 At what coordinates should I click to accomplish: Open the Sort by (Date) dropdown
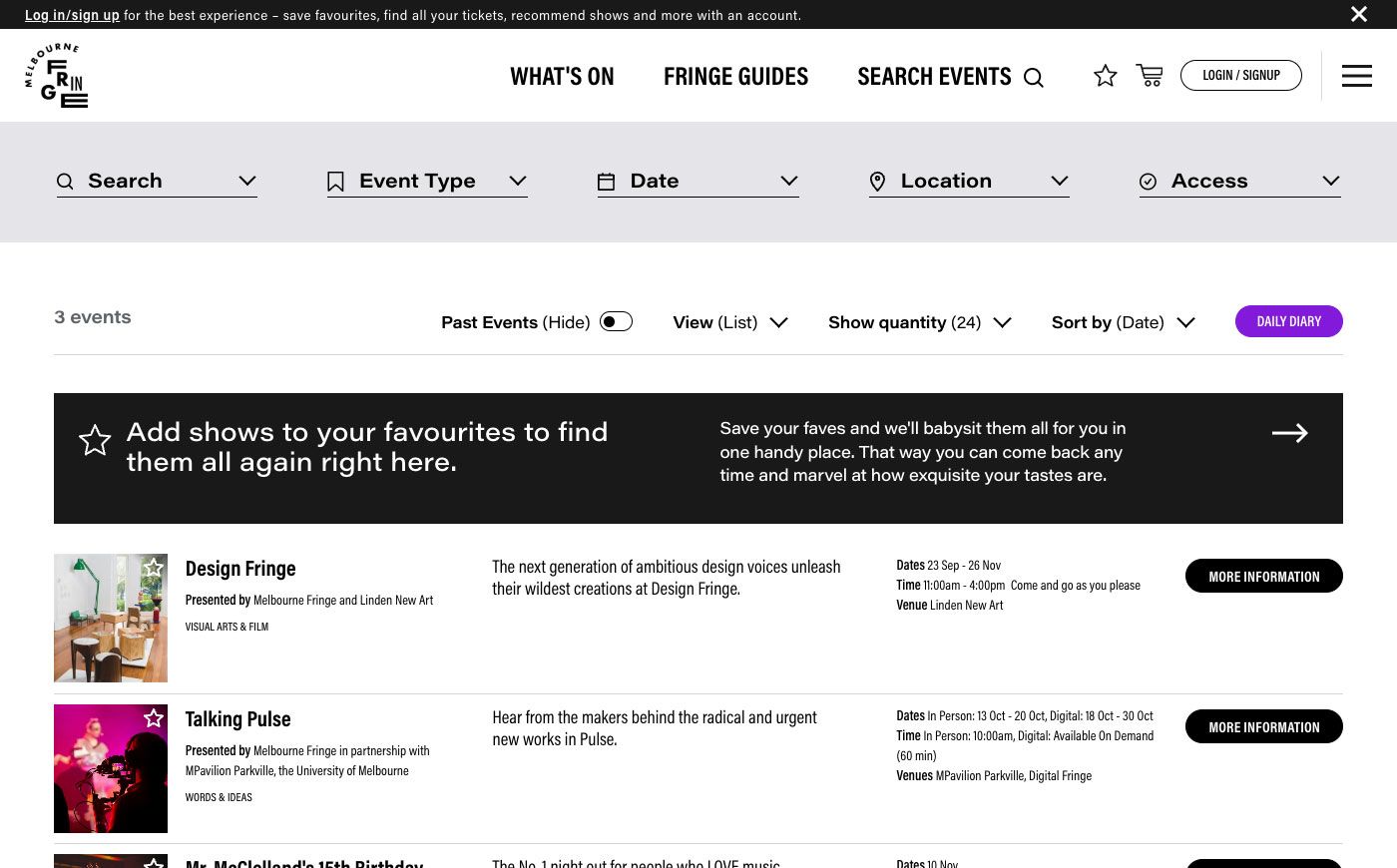coord(1124,322)
